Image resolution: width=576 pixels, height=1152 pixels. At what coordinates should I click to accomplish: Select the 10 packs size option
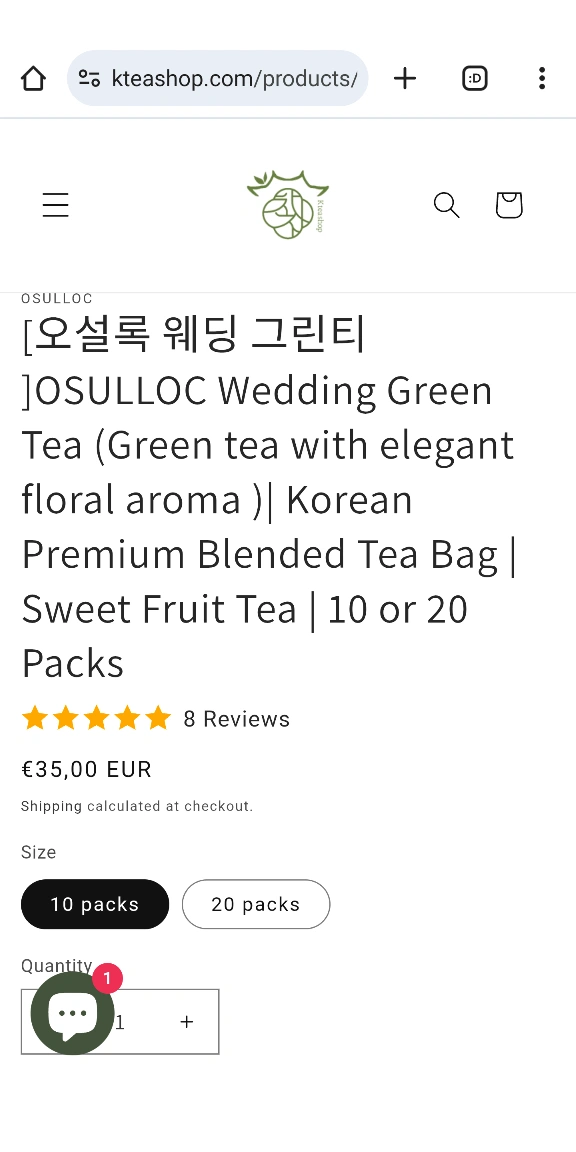point(95,904)
